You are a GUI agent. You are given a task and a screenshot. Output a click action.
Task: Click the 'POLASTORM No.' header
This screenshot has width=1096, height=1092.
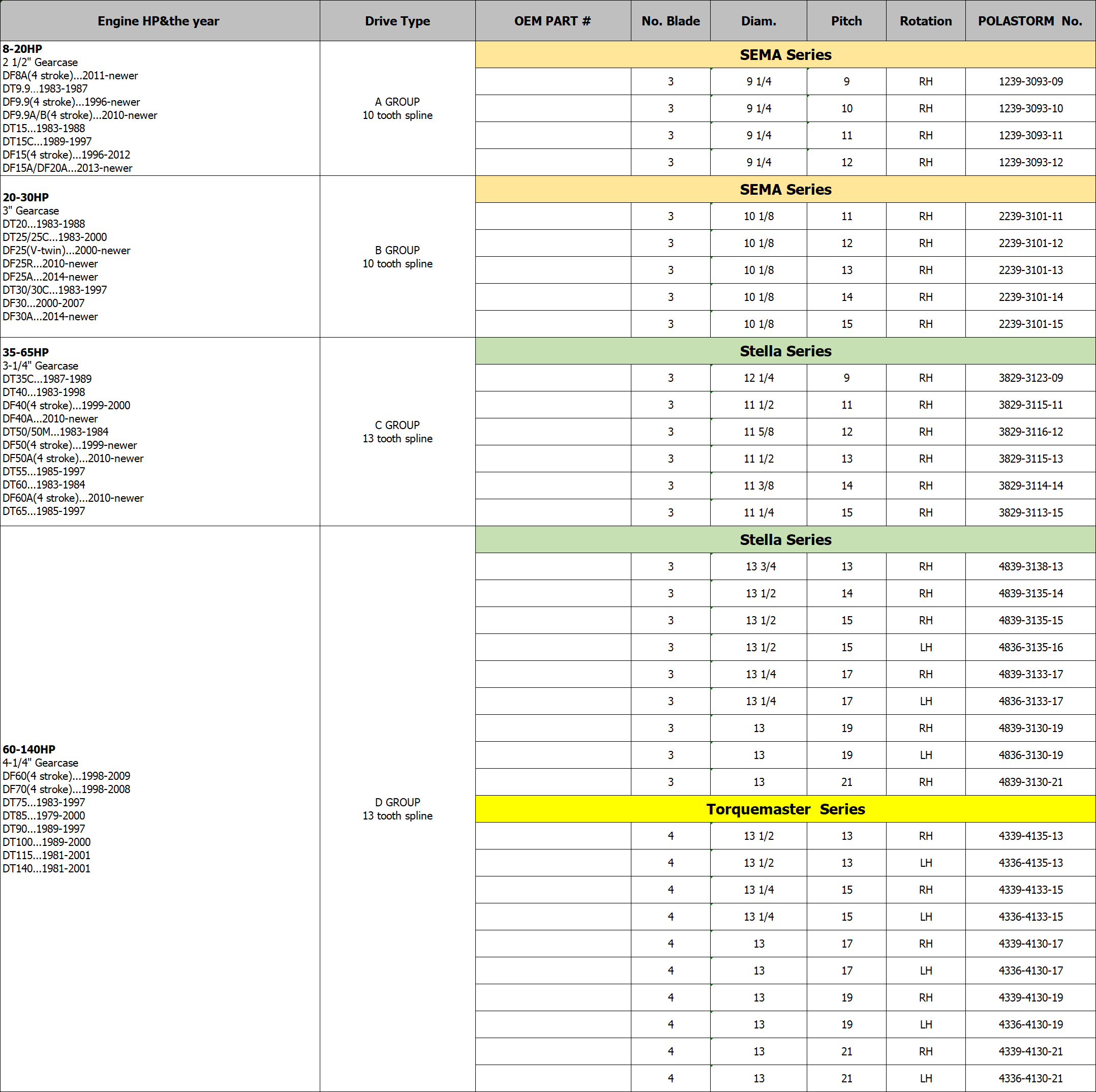pyautogui.click(x=1030, y=21)
